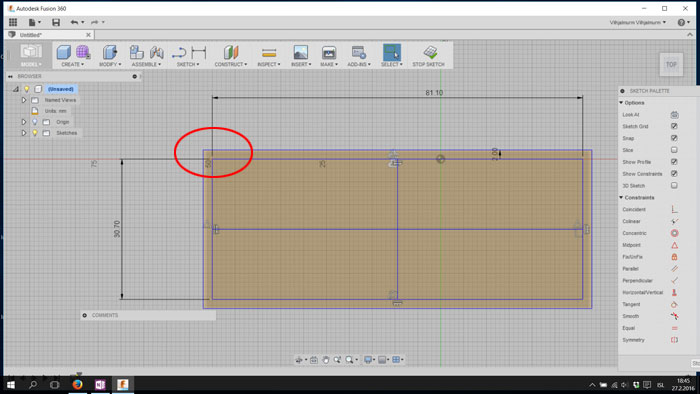Open the File menu dropdown
Viewport: 700px width, 394px height.
34,22
